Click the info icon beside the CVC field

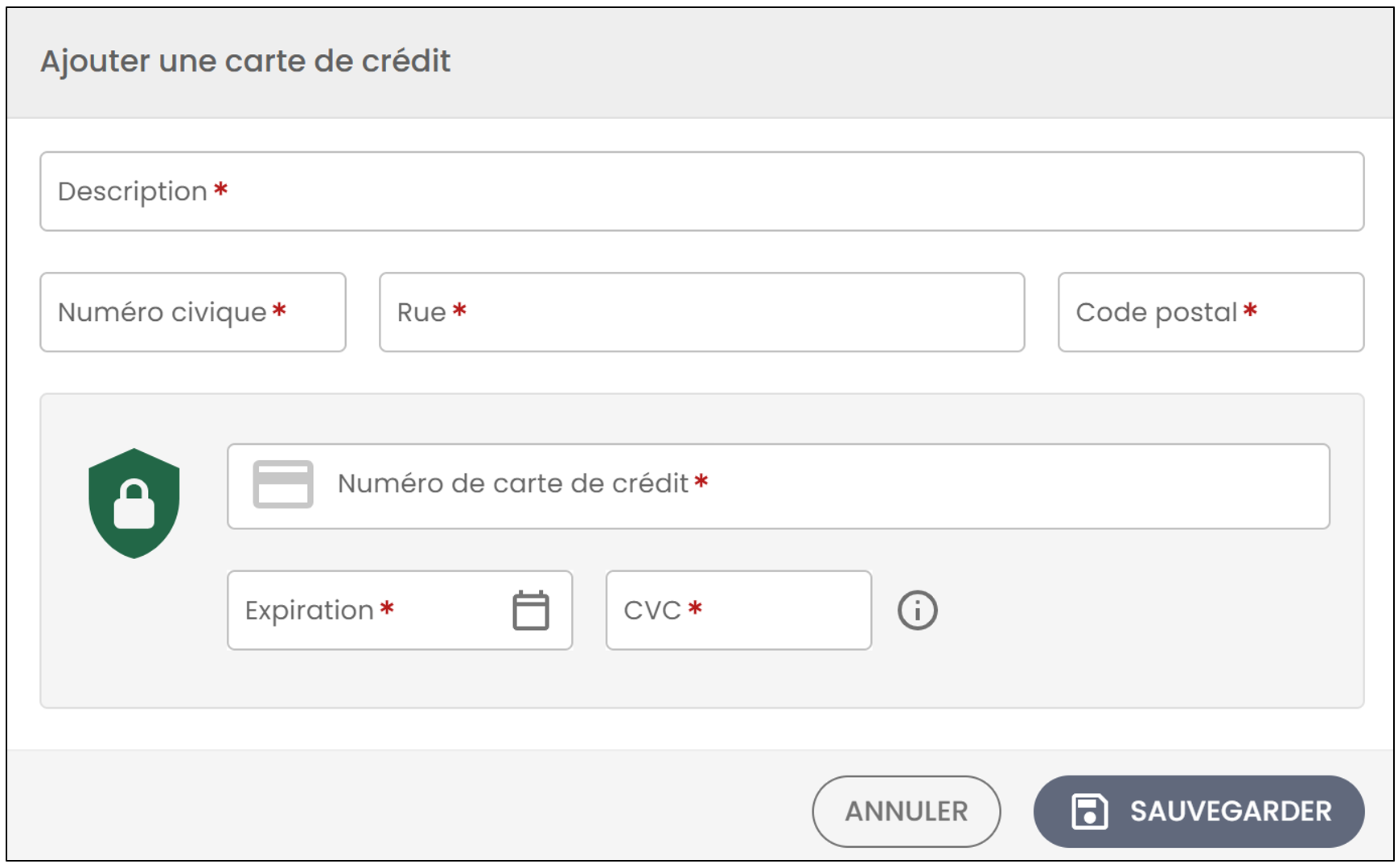point(918,611)
